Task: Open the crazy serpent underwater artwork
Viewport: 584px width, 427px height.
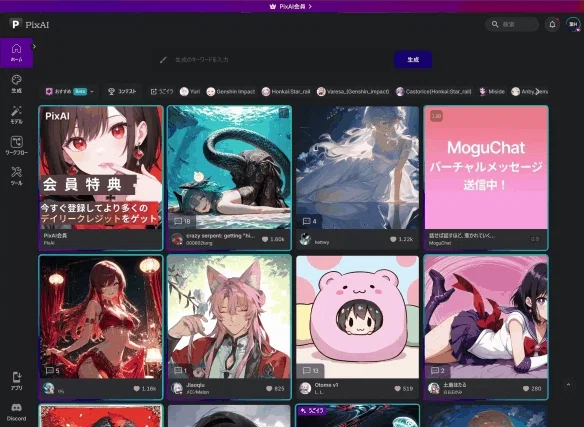Action: click(229, 168)
